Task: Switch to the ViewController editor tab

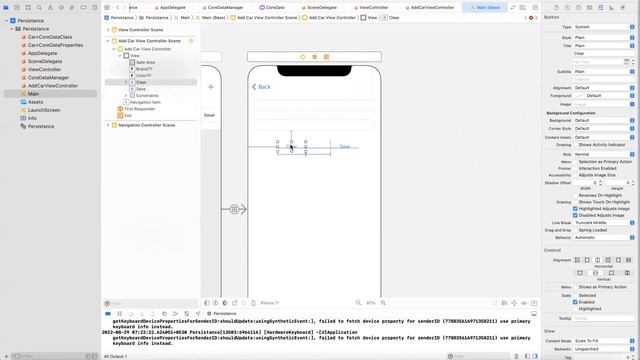Action: [371, 7]
